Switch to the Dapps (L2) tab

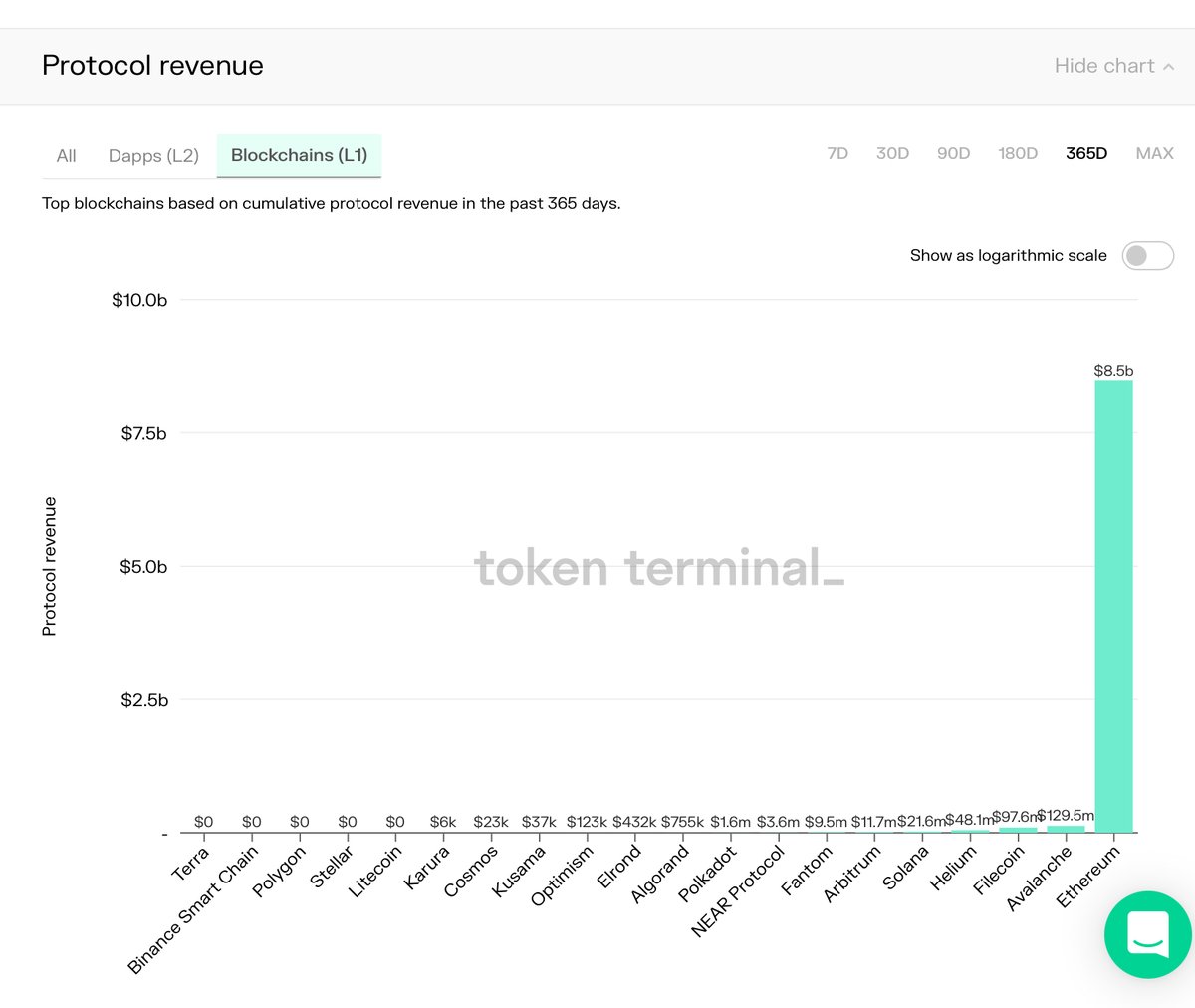(153, 156)
